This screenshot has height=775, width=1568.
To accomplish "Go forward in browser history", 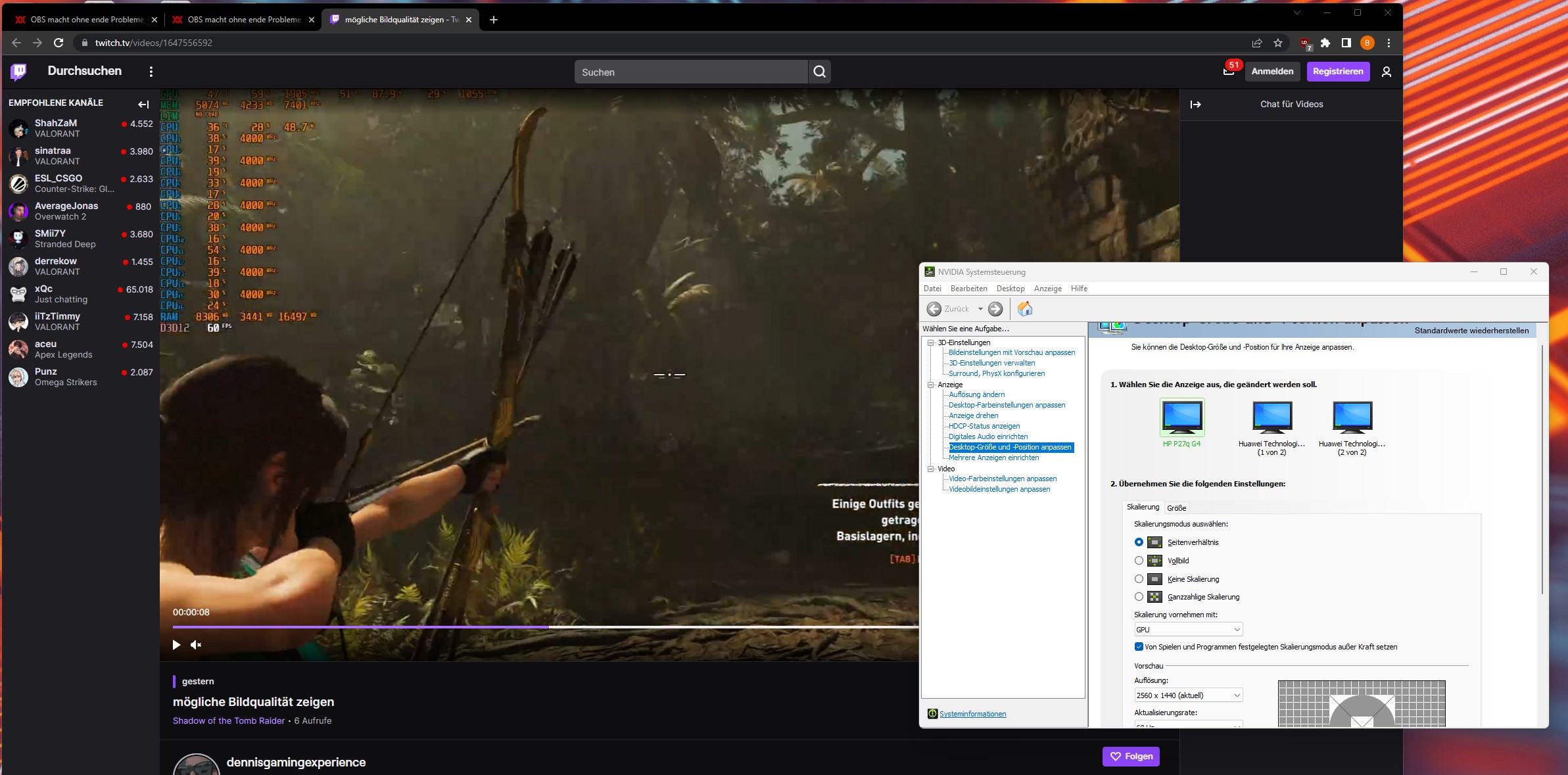I will click(x=37, y=43).
